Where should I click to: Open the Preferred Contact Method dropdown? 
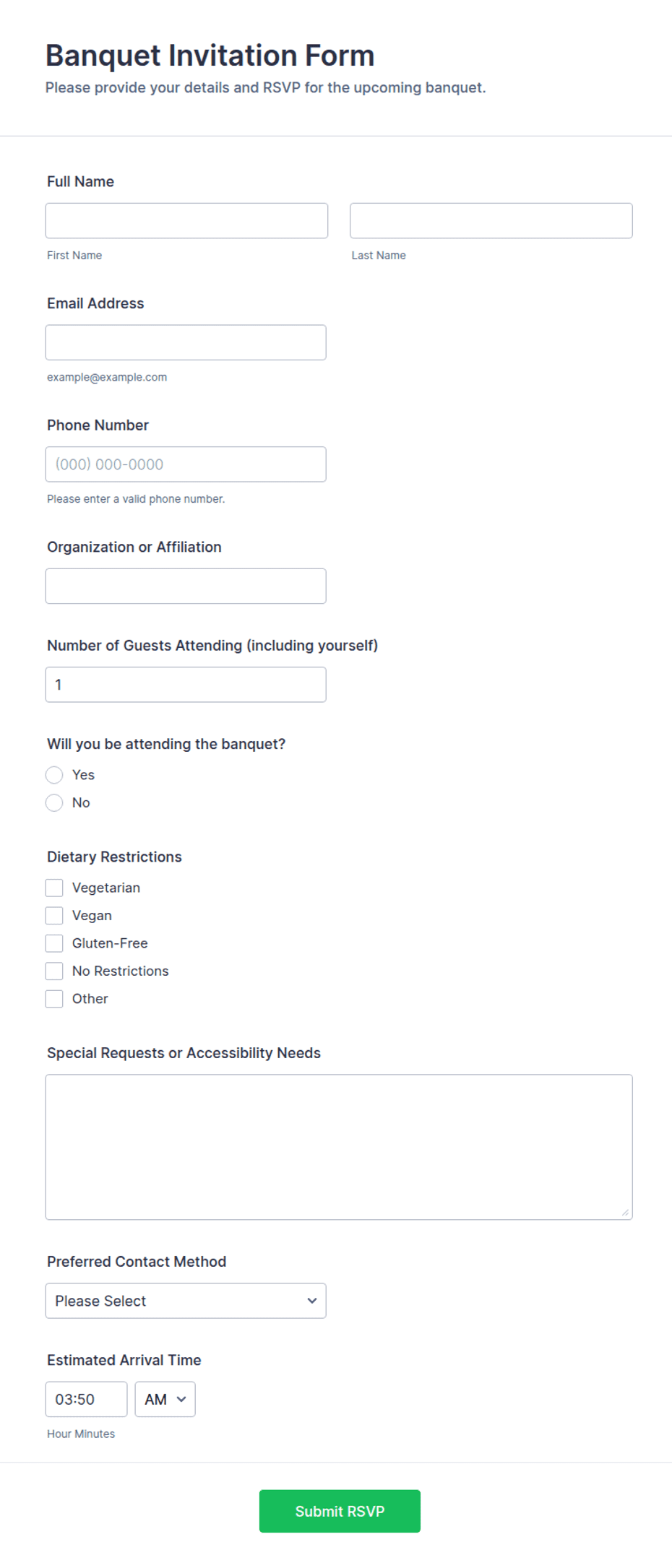(186, 1301)
